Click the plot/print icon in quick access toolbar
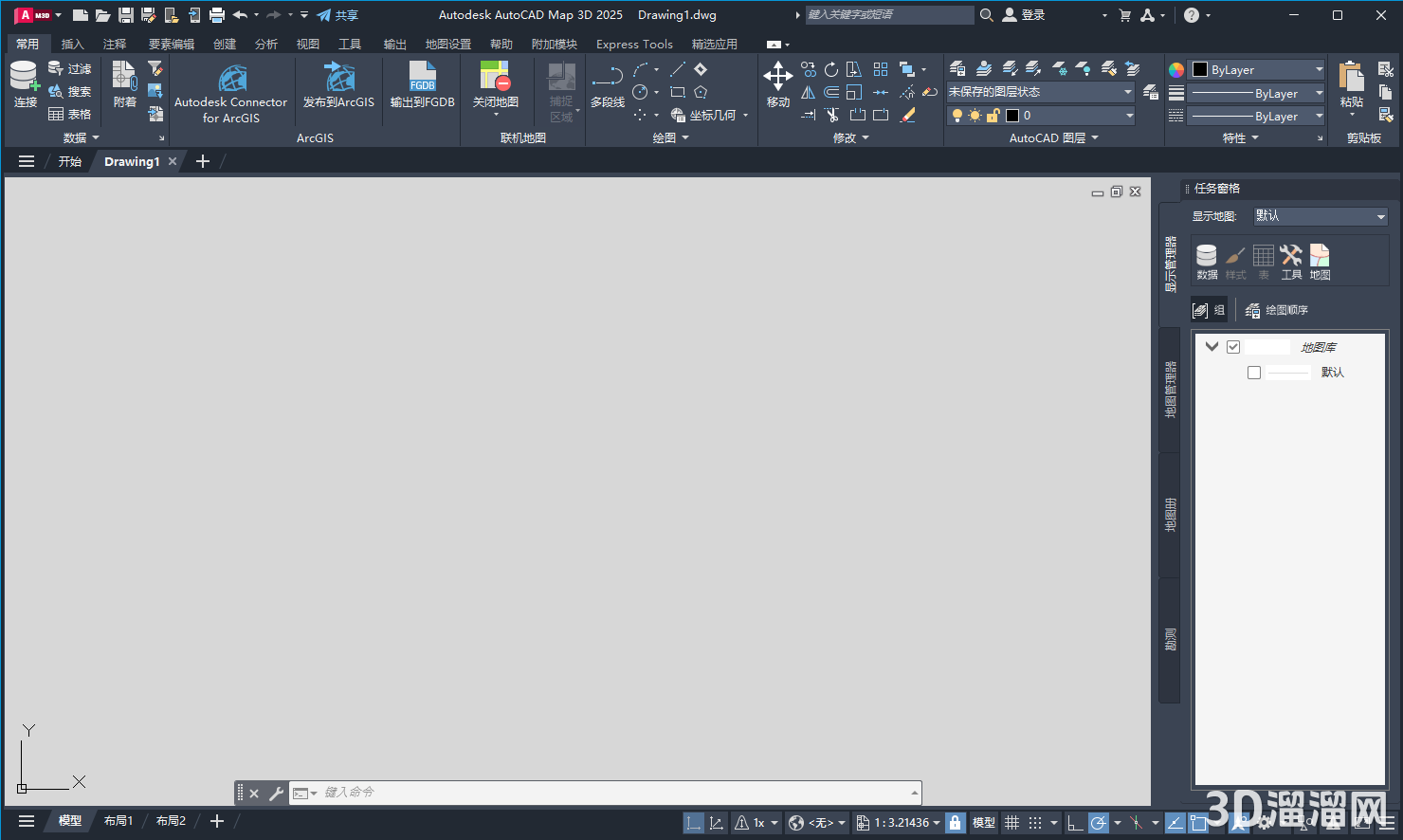 (216, 15)
